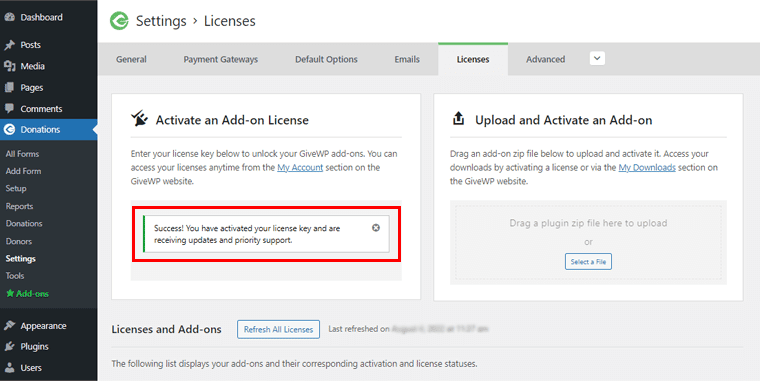This screenshot has height=381, width=760.
Task: Click the 'Licenses and Add-ons' heading
Action: click(166, 330)
